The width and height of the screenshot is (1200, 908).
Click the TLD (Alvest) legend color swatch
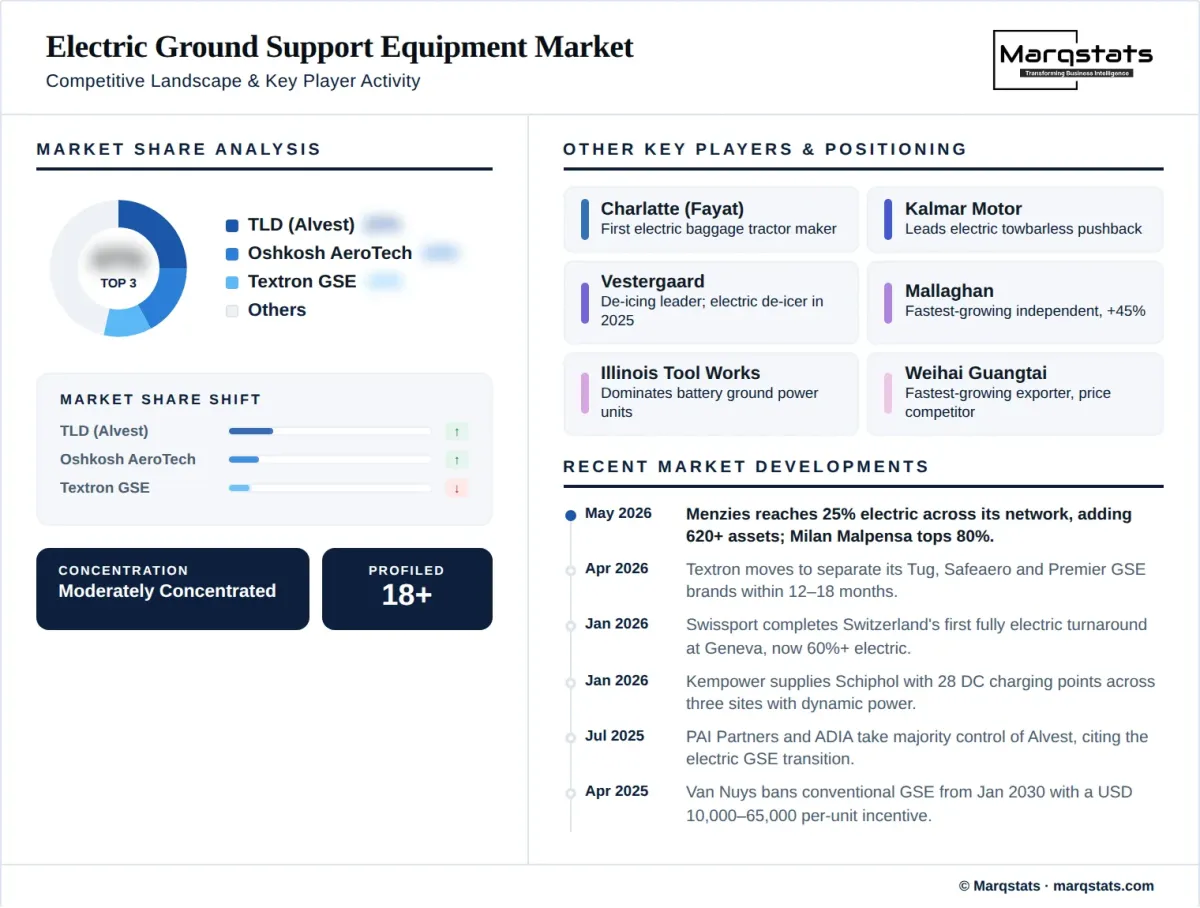point(232,226)
